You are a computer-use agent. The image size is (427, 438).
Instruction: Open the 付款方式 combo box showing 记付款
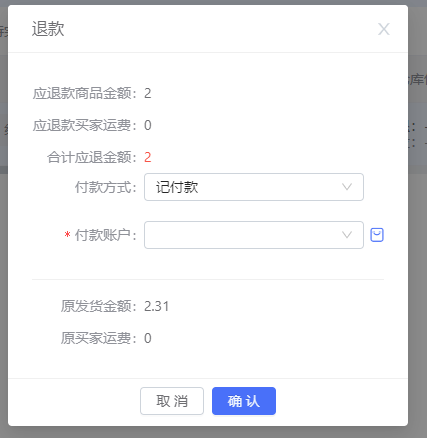254,187
